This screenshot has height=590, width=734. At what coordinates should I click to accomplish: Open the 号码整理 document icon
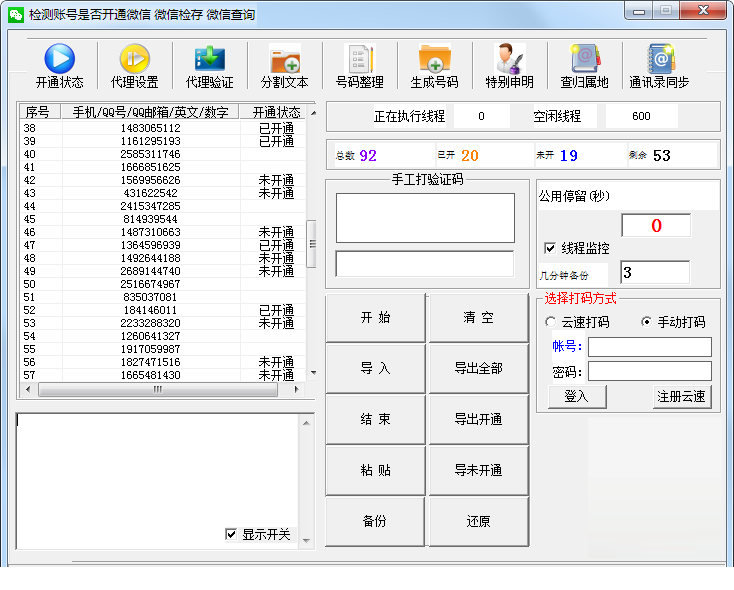[x=360, y=59]
